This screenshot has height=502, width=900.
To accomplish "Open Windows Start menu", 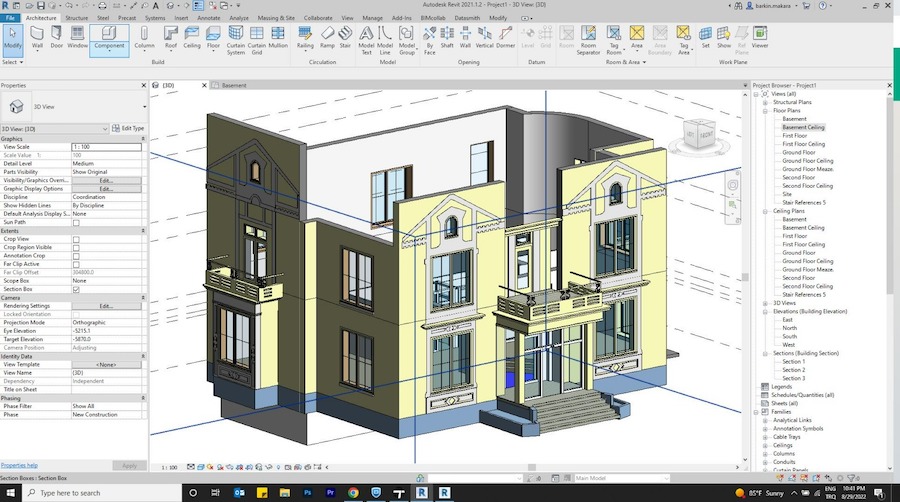I will (10, 492).
